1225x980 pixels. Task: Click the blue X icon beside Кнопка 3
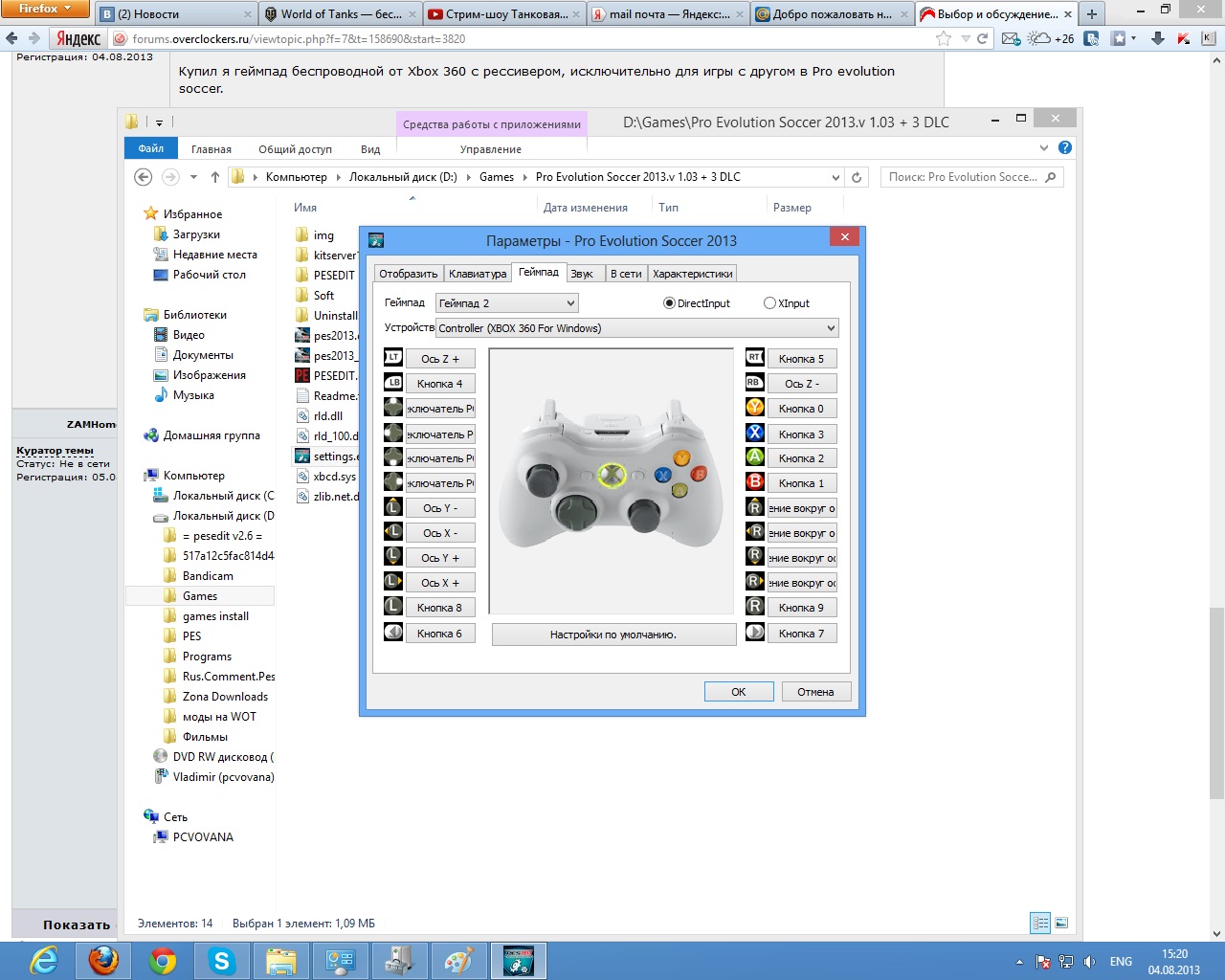[755, 434]
